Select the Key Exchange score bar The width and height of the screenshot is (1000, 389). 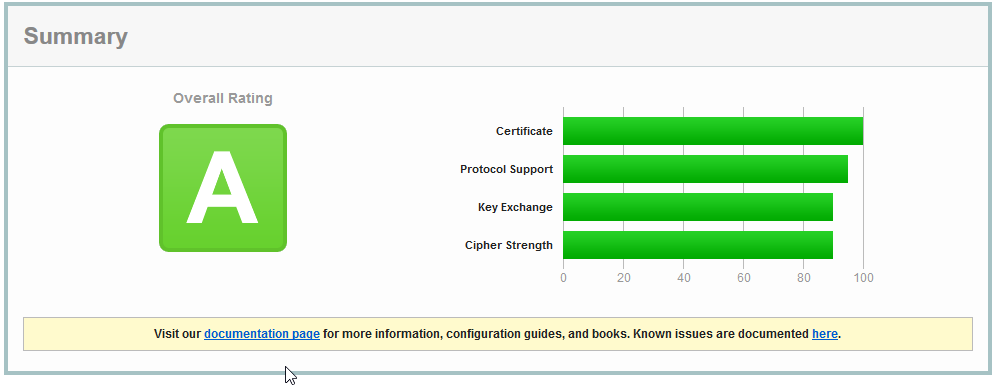pyautogui.click(x=698, y=207)
